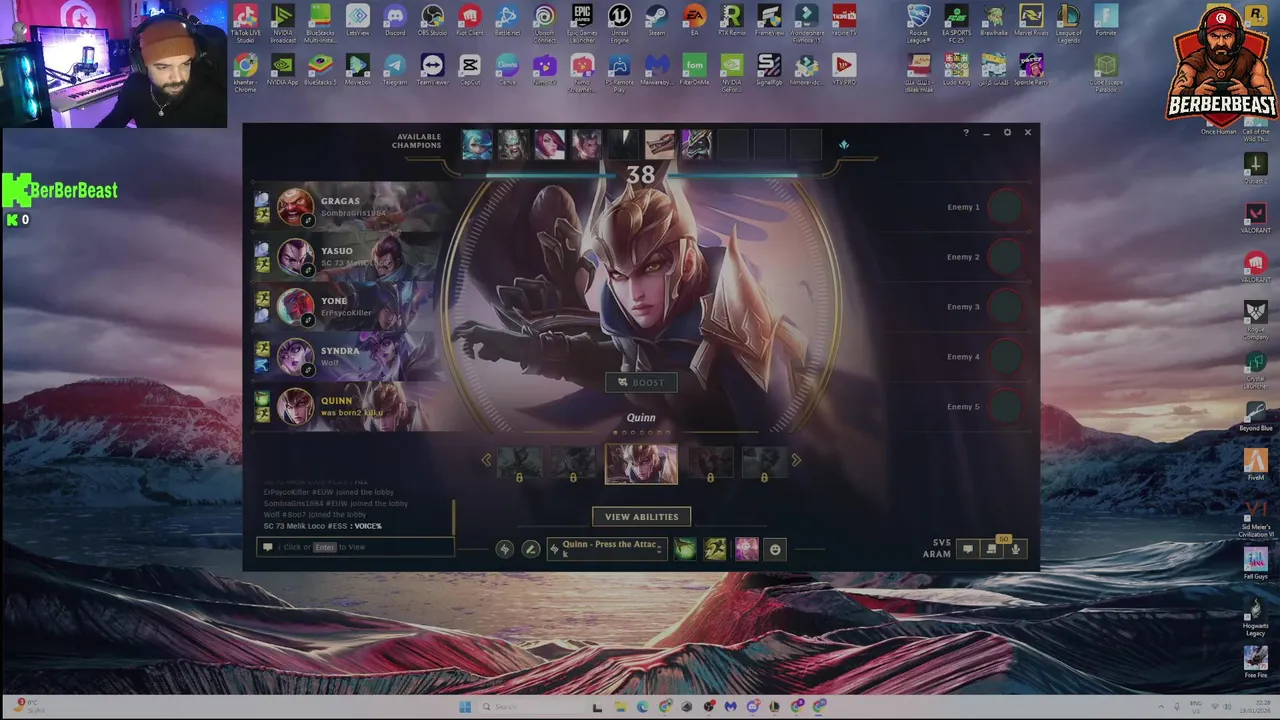Screen dimensions: 1280x720
Task: Open Malwarebytes desktop shortcut
Action: (x=656, y=69)
